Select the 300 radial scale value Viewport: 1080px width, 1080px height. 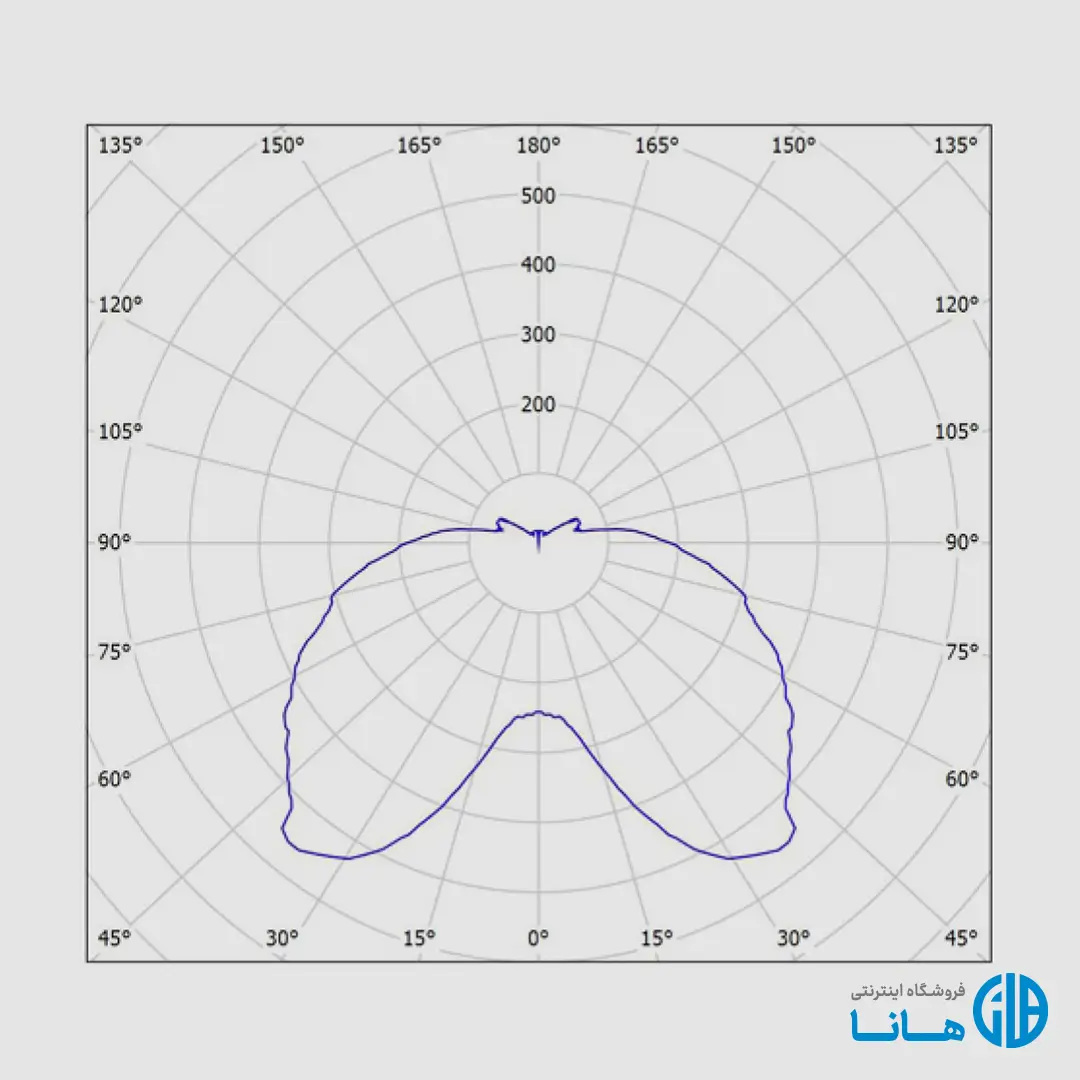coord(538,335)
